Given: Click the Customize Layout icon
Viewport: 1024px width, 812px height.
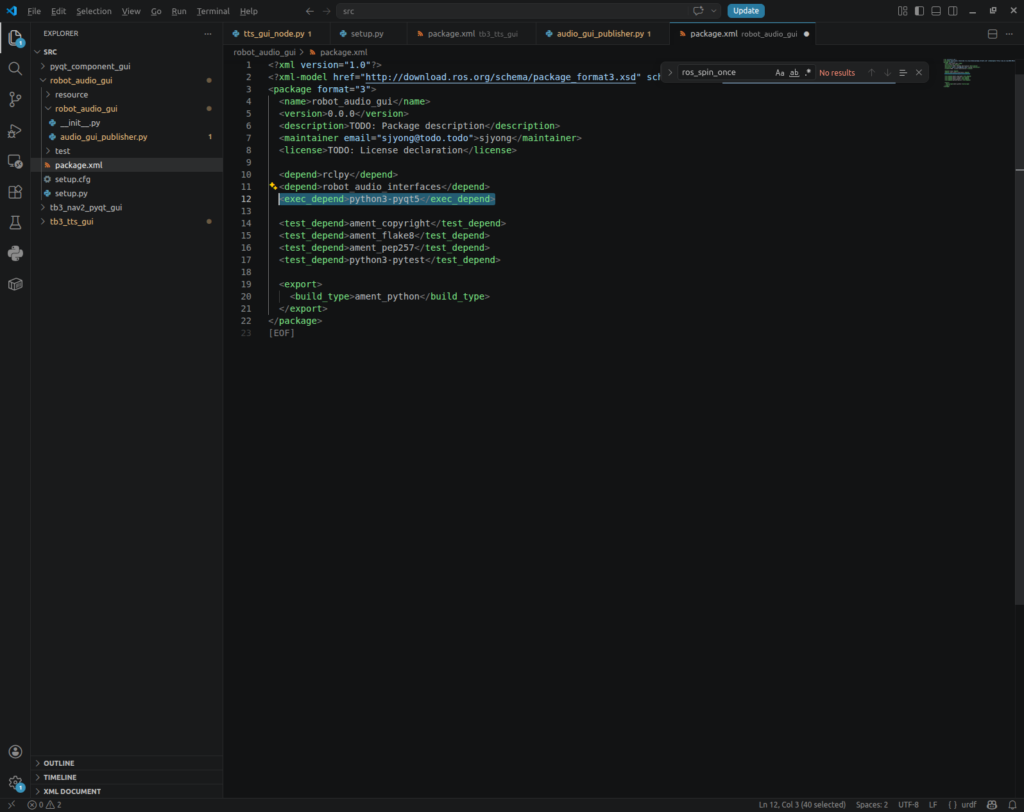Looking at the screenshot, I should [x=903, y=11].
